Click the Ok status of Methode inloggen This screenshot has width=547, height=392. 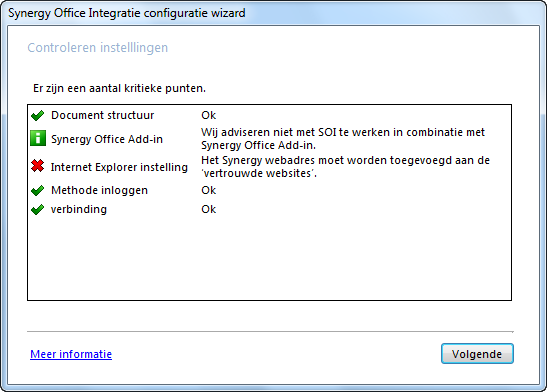209,190
